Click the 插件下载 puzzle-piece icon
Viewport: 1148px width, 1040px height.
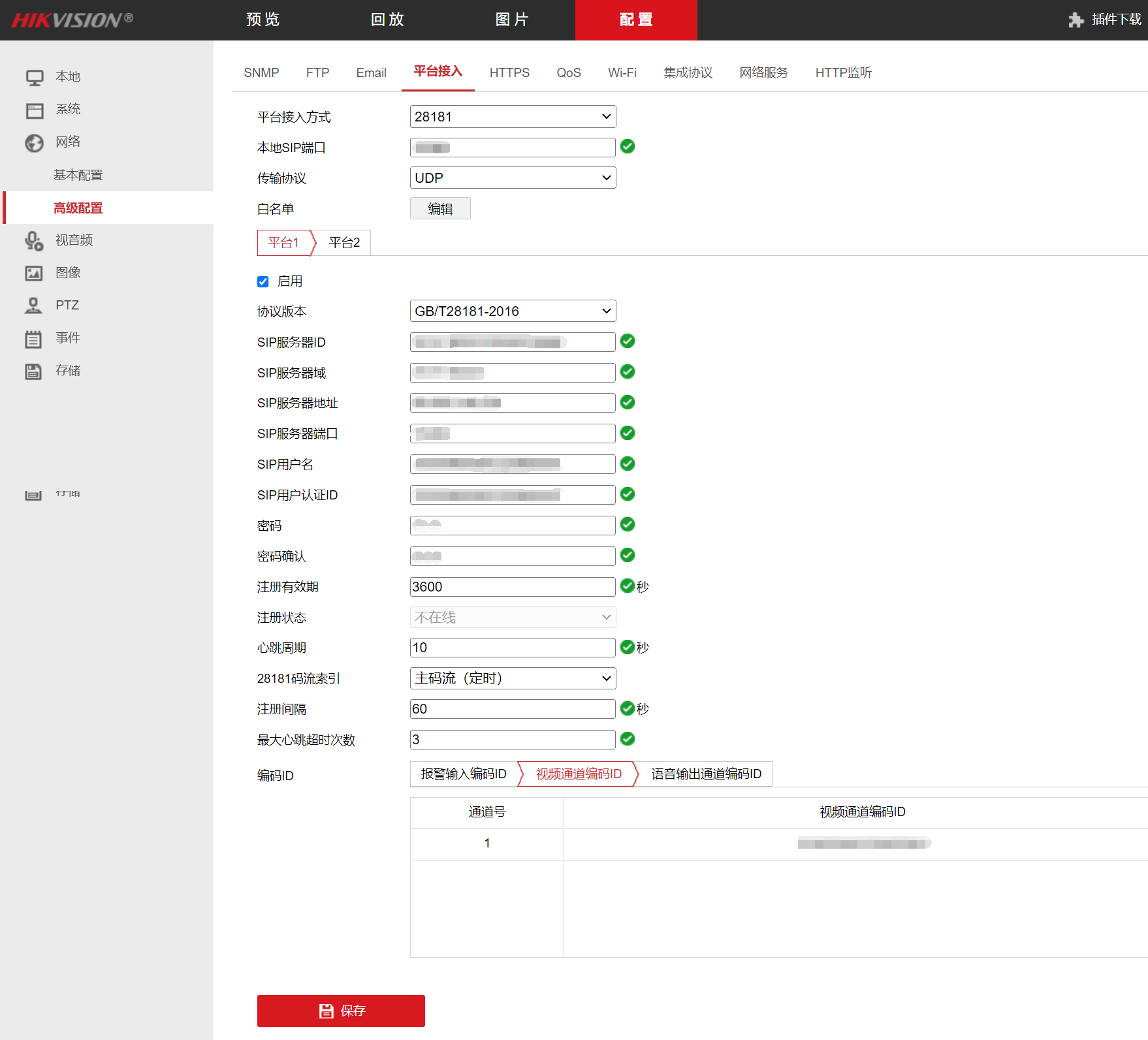[1076, 20]
